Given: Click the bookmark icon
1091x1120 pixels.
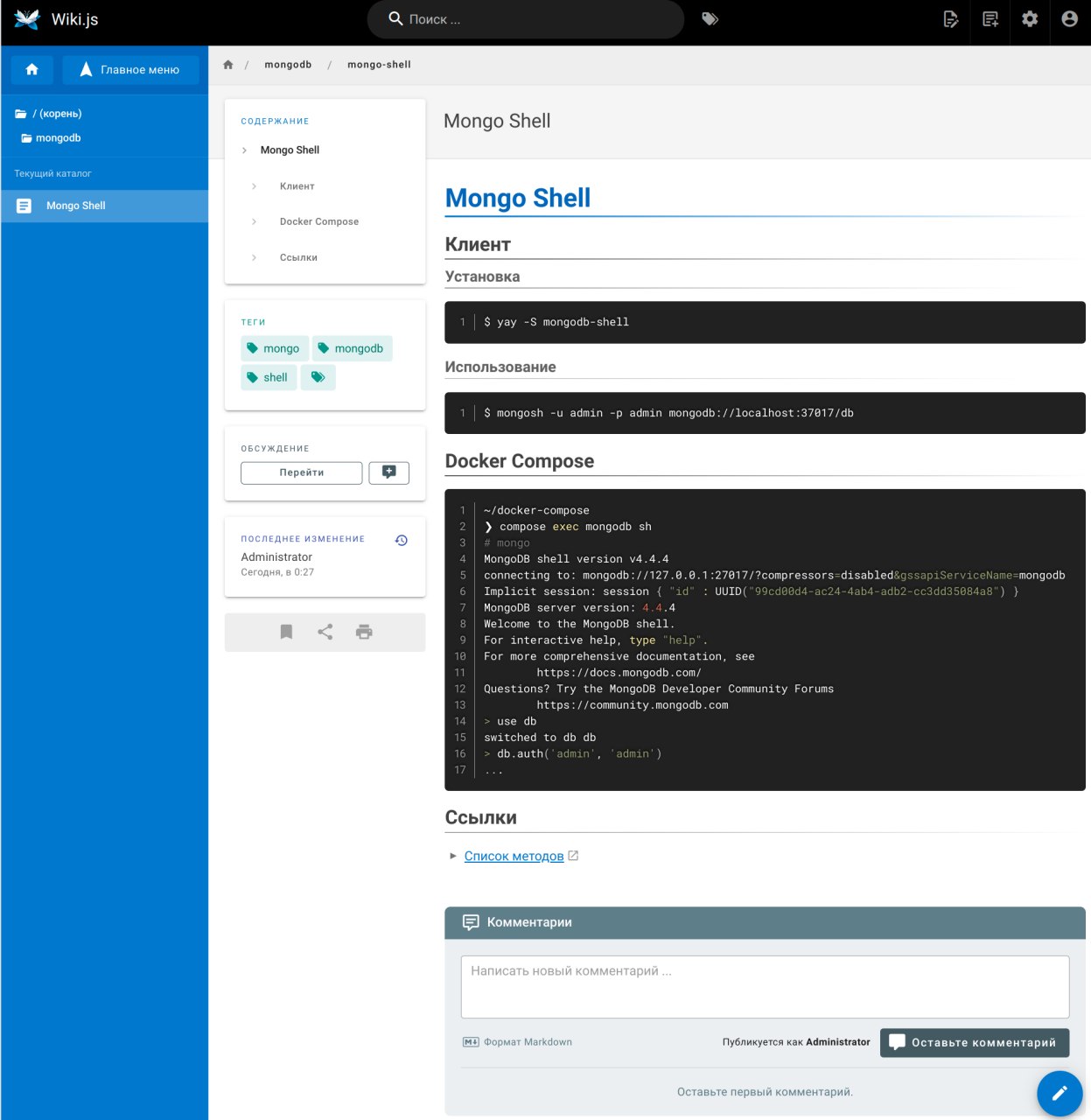Looking at the screenshot, I should click(286, 632).
